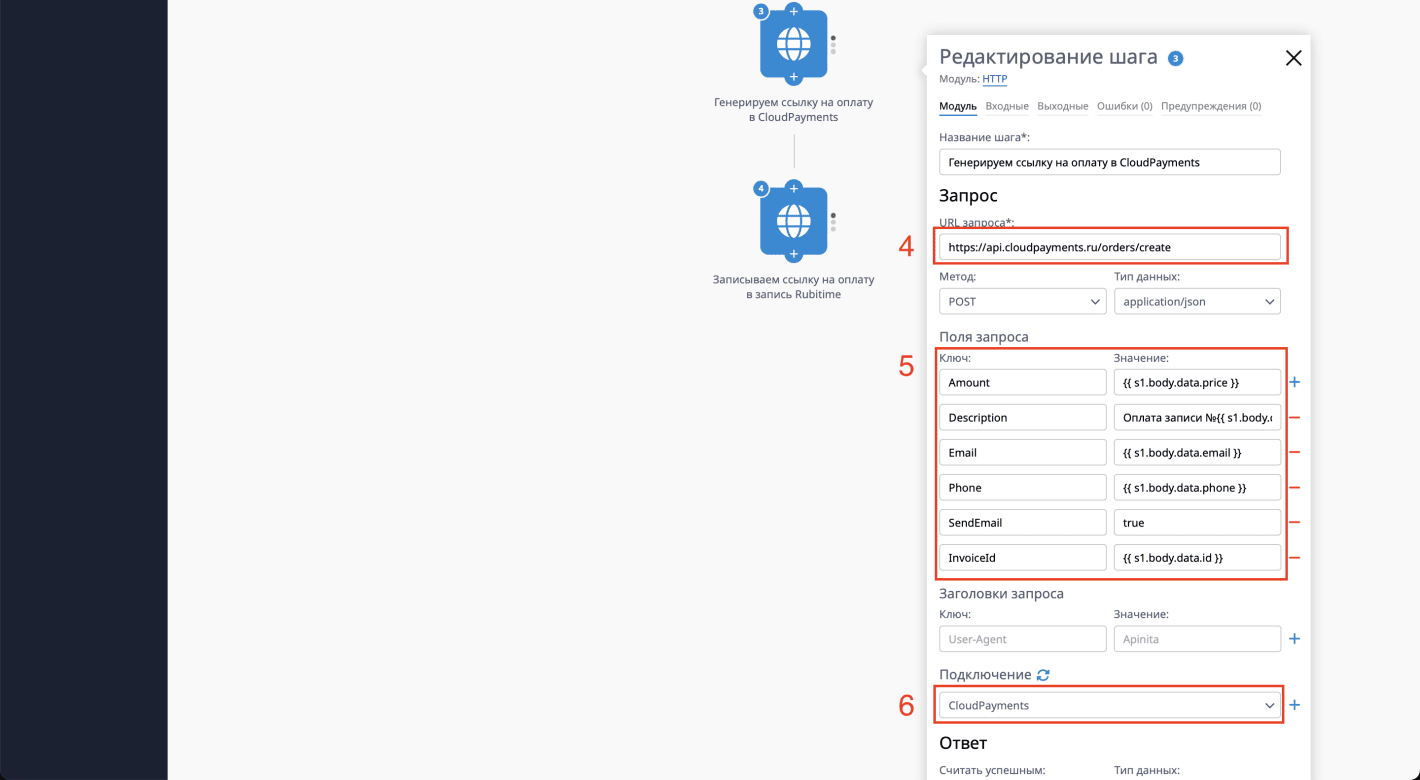Open the Тип данных dropdown showing application/json
This screenshot has height=780, width=1420.
(x=1197, y=301)
